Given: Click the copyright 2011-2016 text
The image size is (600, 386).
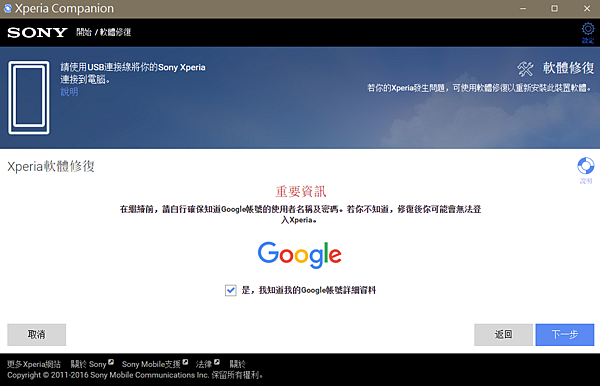Looking at the screenshot, I should point(135,375).
